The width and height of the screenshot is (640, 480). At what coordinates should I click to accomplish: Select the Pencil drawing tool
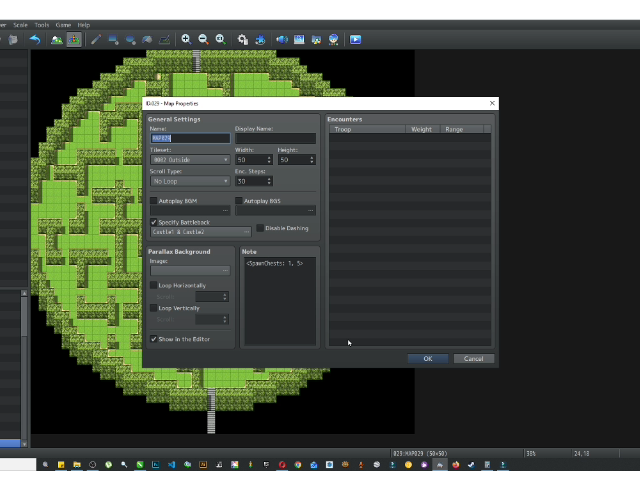pos(96,40)
